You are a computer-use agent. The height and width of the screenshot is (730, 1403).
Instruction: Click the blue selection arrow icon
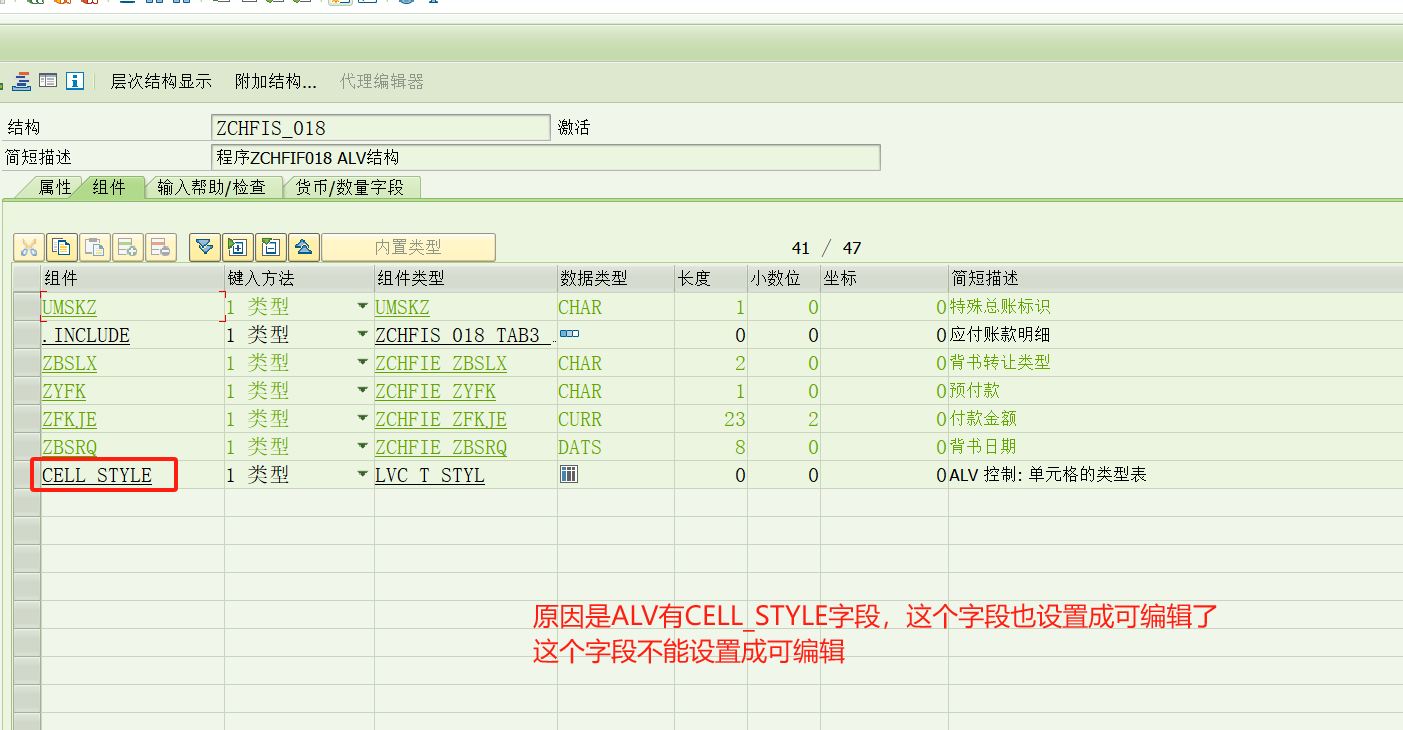205,247
